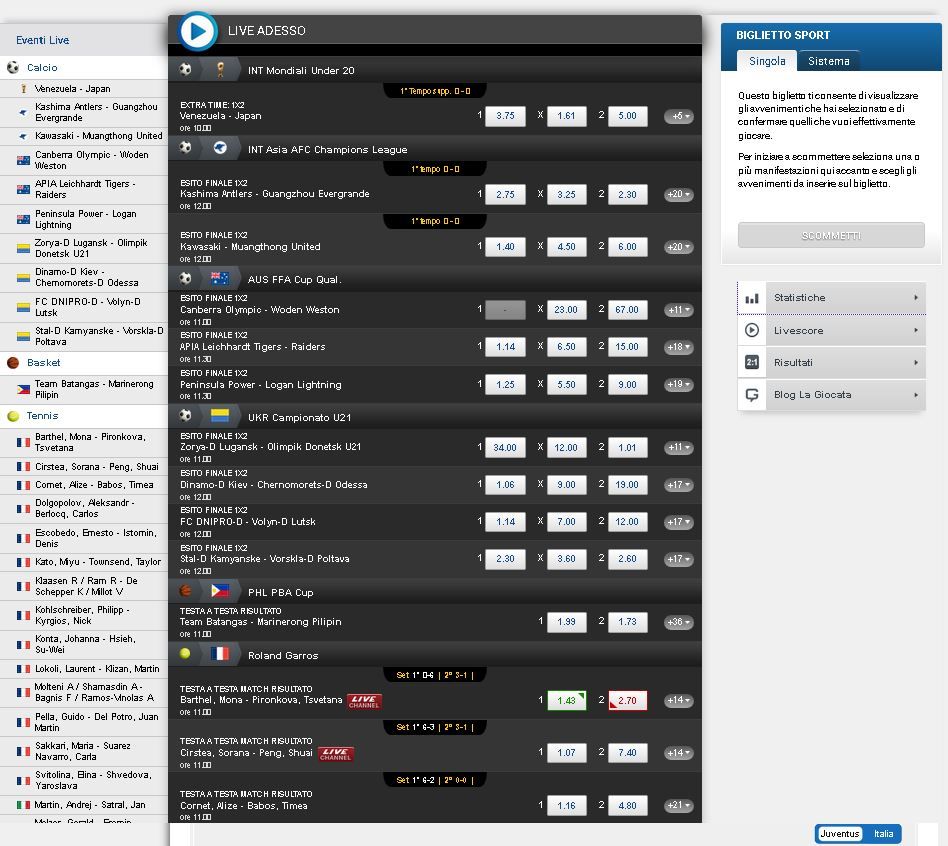Click the Calcio soccer ball sidebar icon
The height and width of the screenshot is (846, 948).
tap(13, 68)
